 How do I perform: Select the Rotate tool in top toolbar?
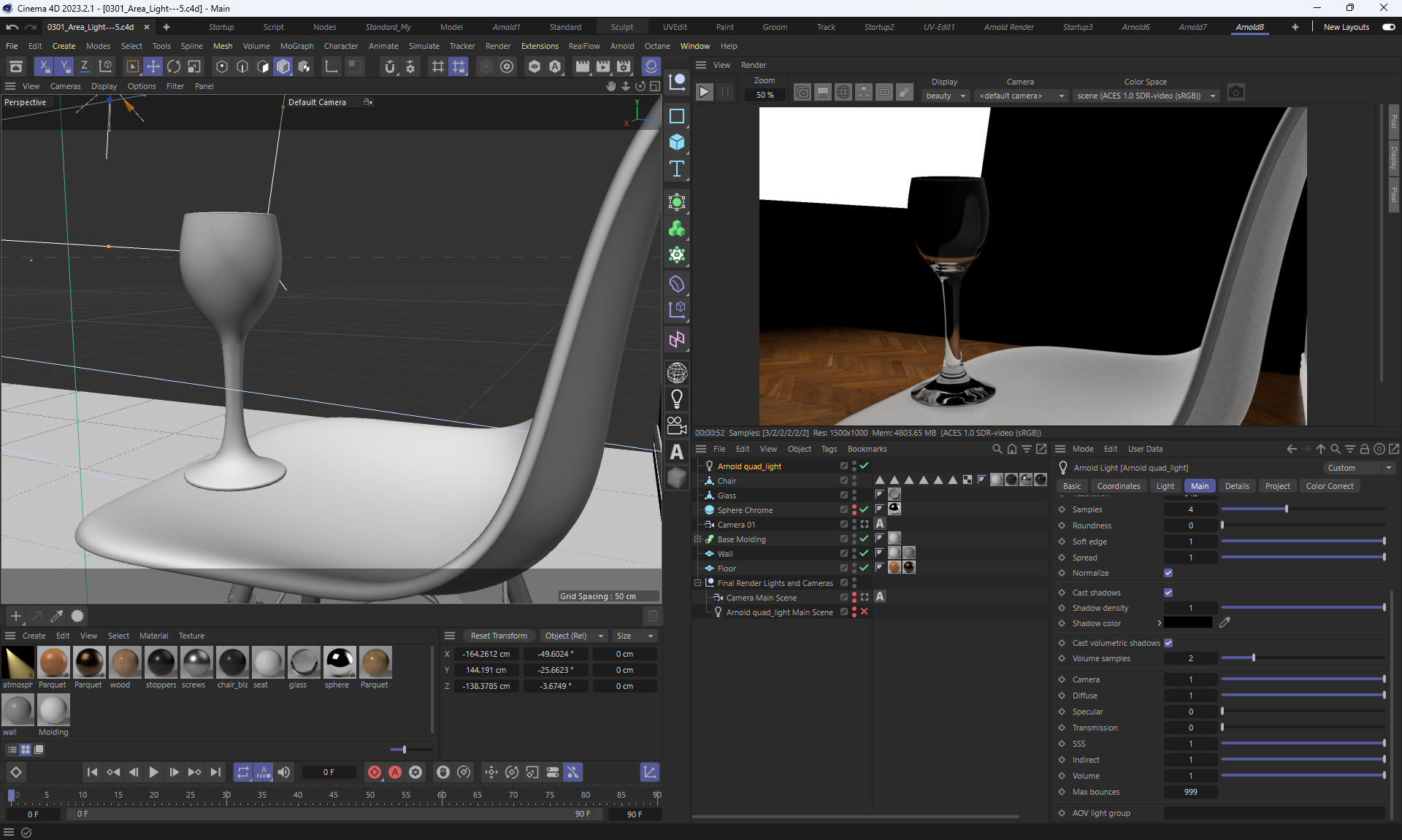(174, 66)
